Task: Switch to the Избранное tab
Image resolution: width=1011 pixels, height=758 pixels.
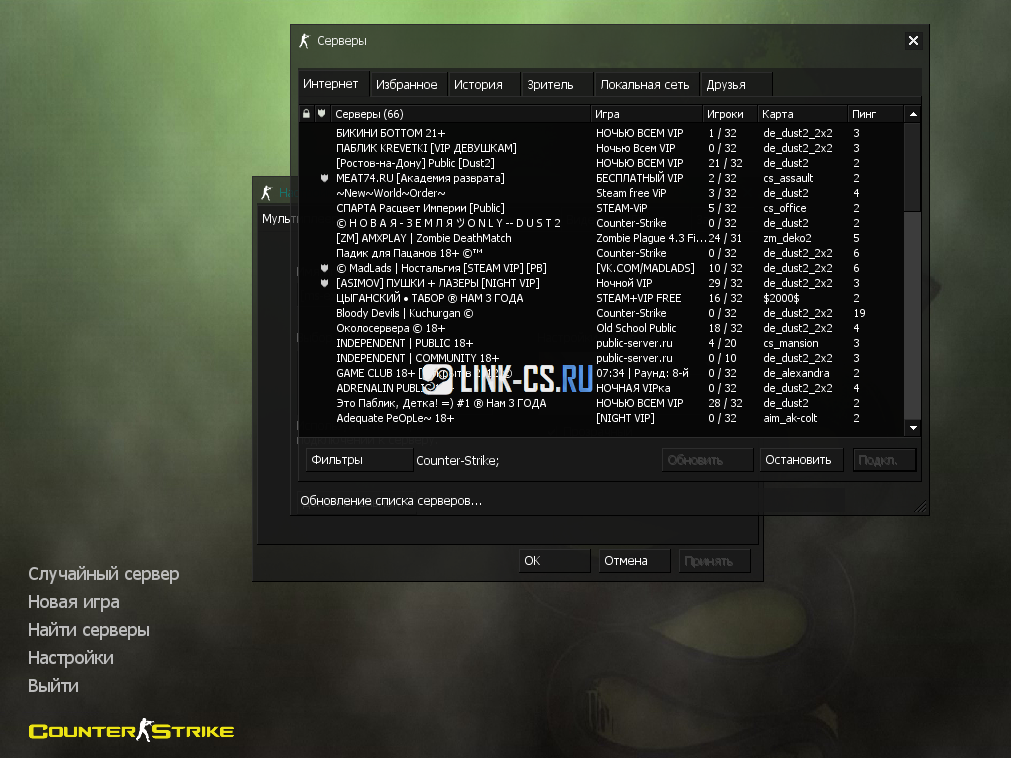Action: [x=407, y=85]
